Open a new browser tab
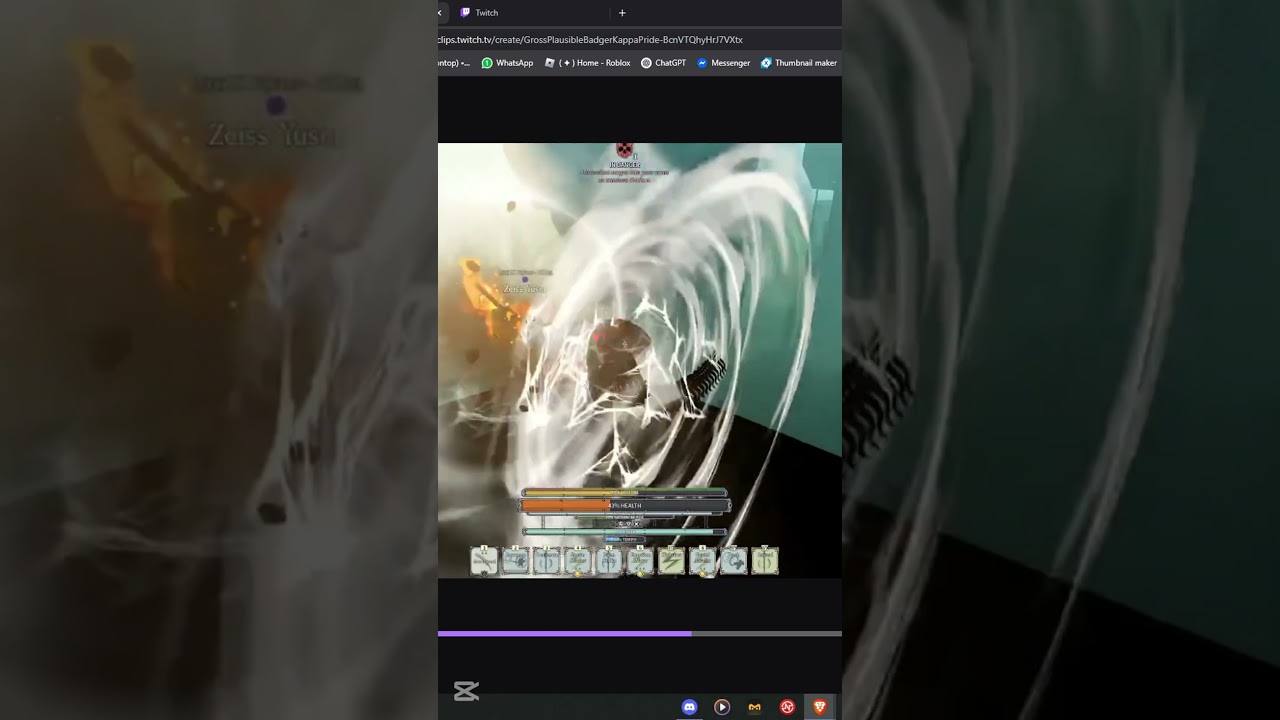 pyautogui.click(x=622, y=13)
